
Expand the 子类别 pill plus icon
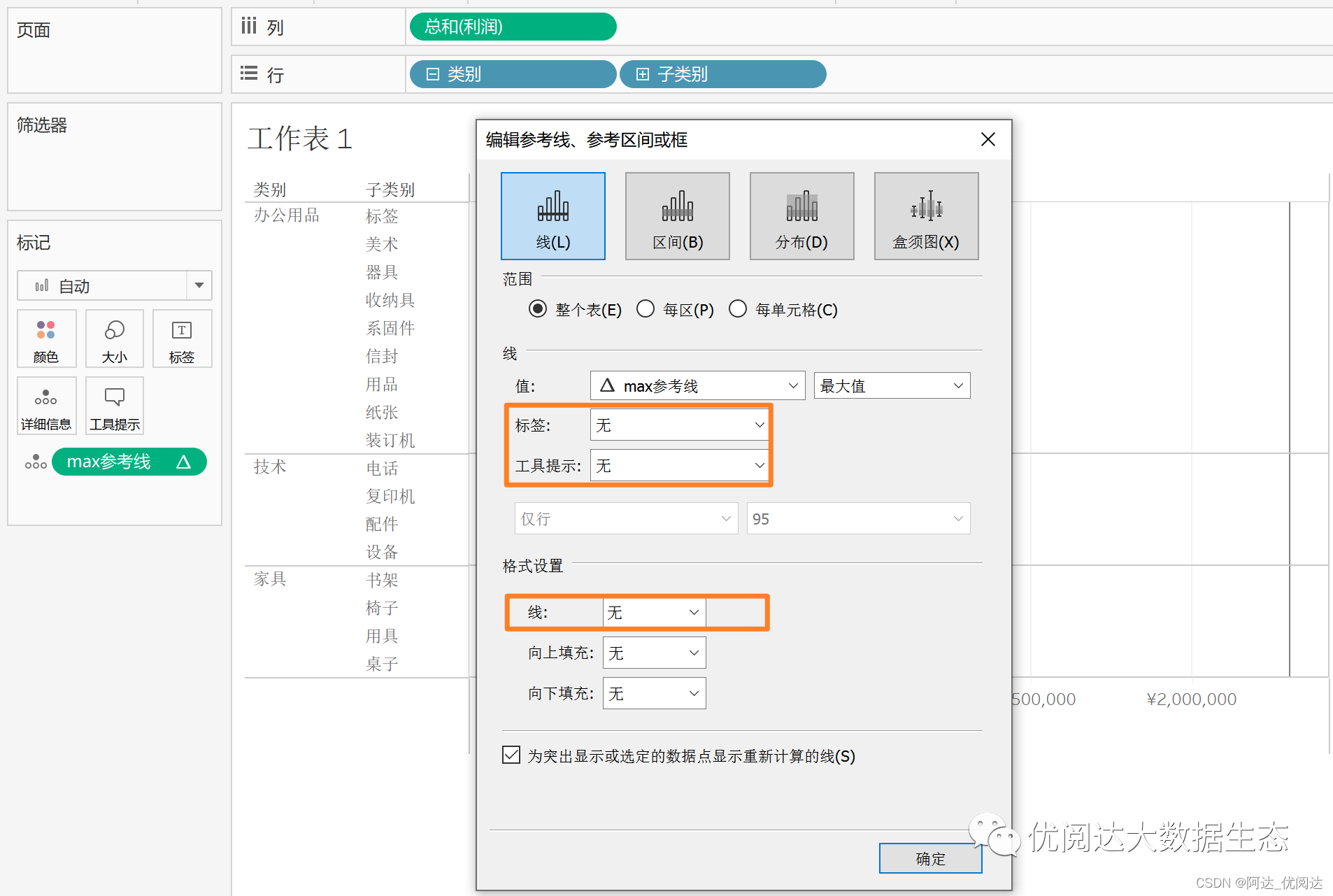tap(643, 74)
